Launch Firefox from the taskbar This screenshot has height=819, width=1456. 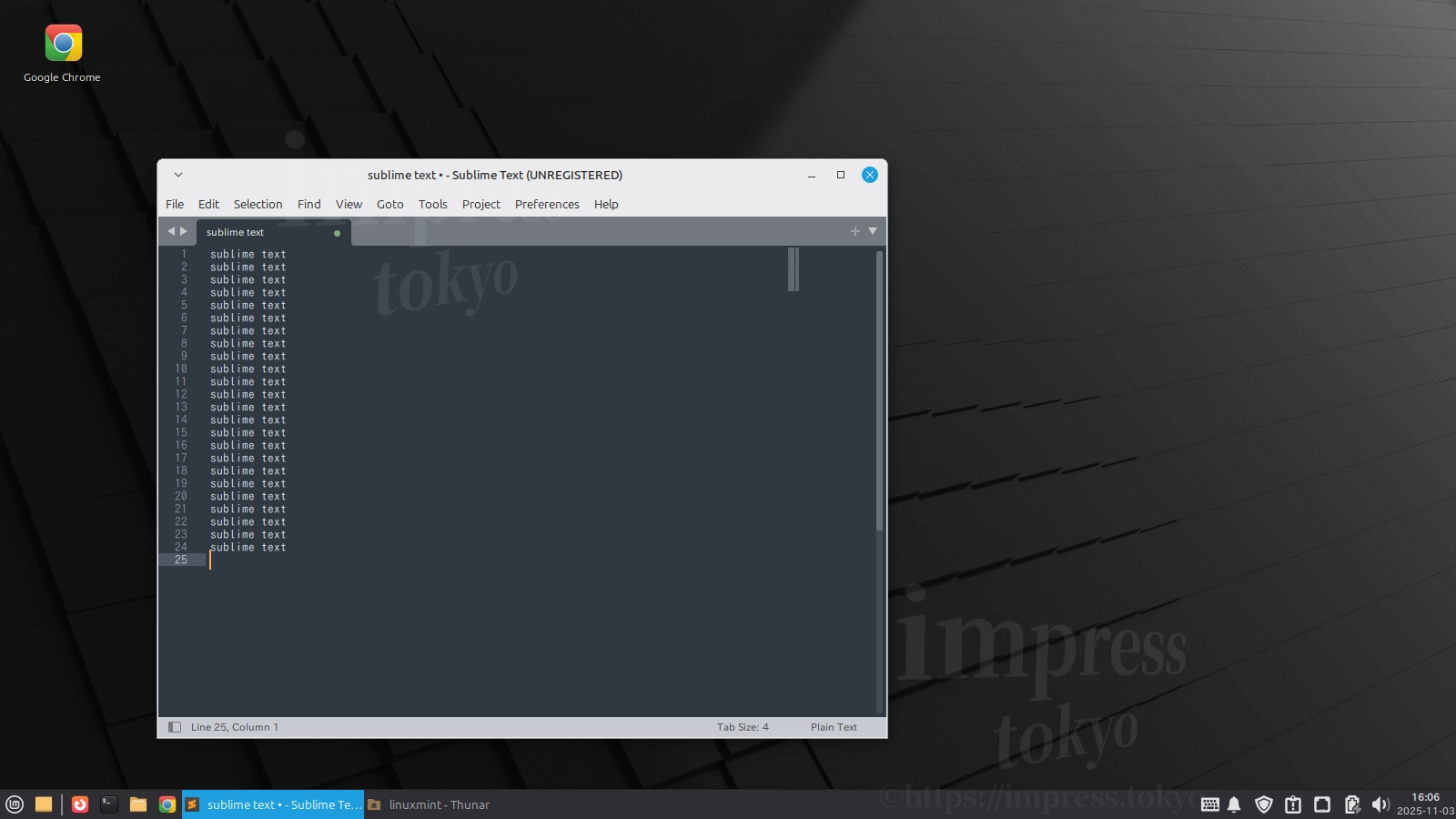80,804
